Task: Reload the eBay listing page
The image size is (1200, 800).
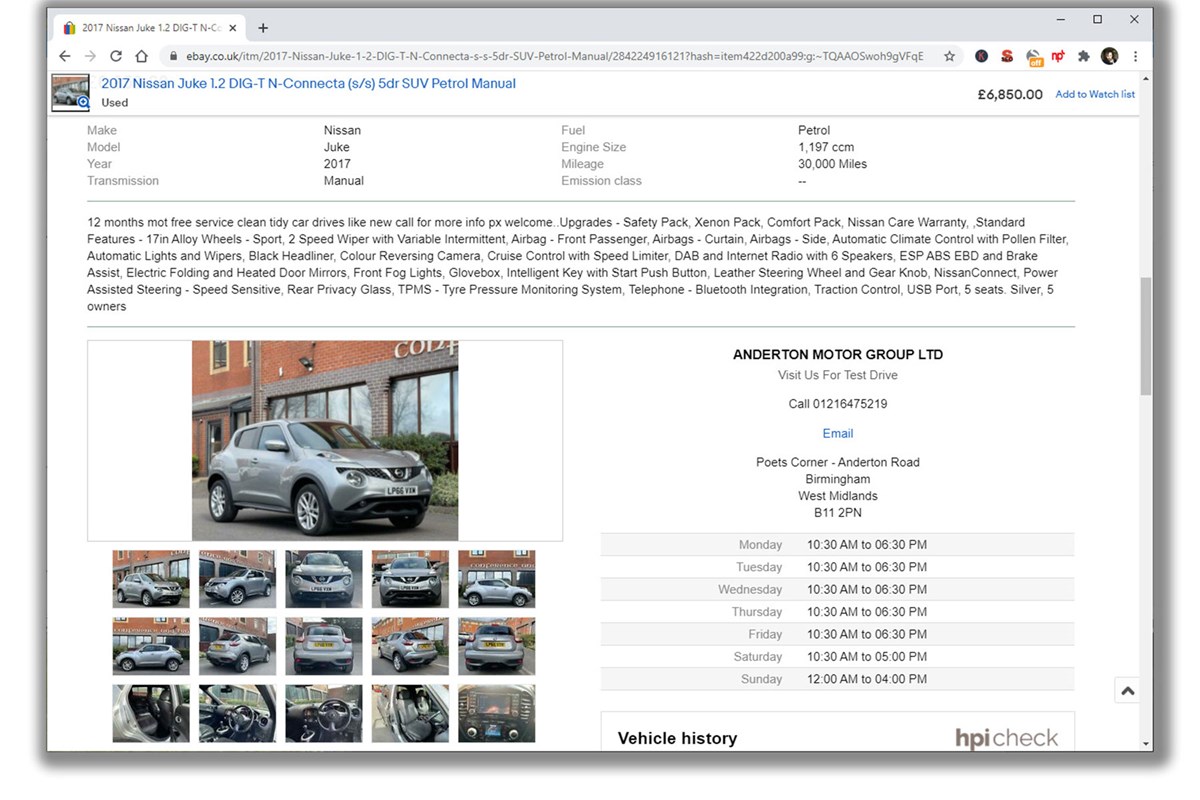Action: [x=116, y=56]
